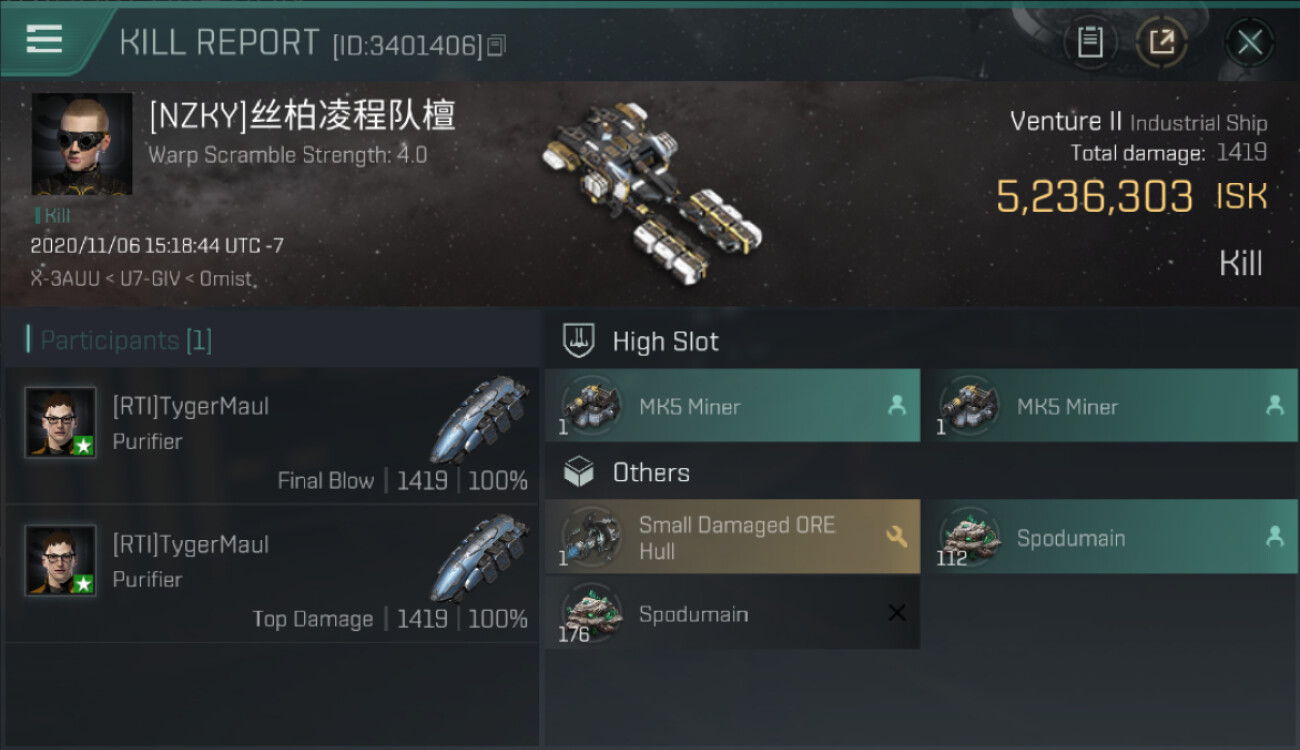Open TygerMaul Final Blow participant entry
Screen dimensions: 1300x750
(x=272, y=436)
